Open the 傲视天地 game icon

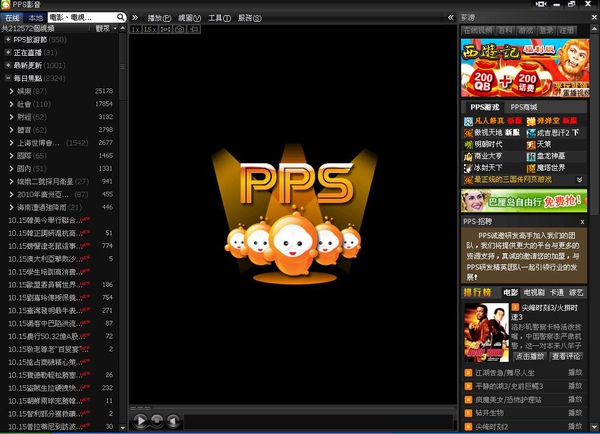(x=468, y=133)
